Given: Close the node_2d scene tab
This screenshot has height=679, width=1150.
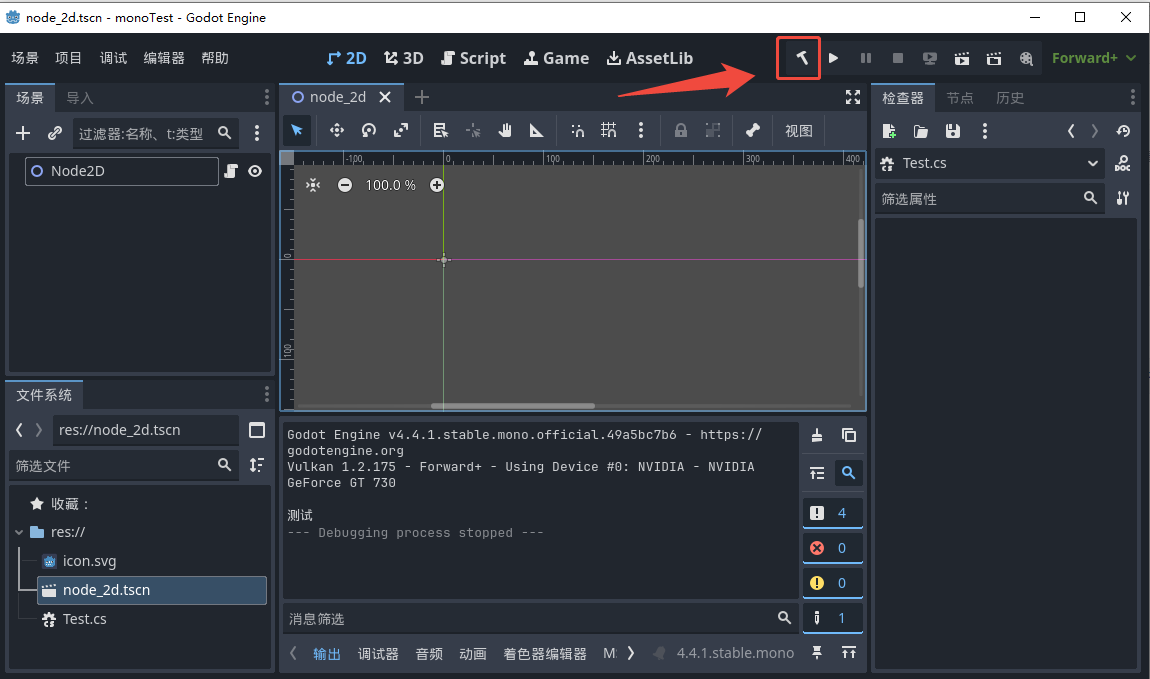Looking at the screenshot, I should click(x=385, y=97).
